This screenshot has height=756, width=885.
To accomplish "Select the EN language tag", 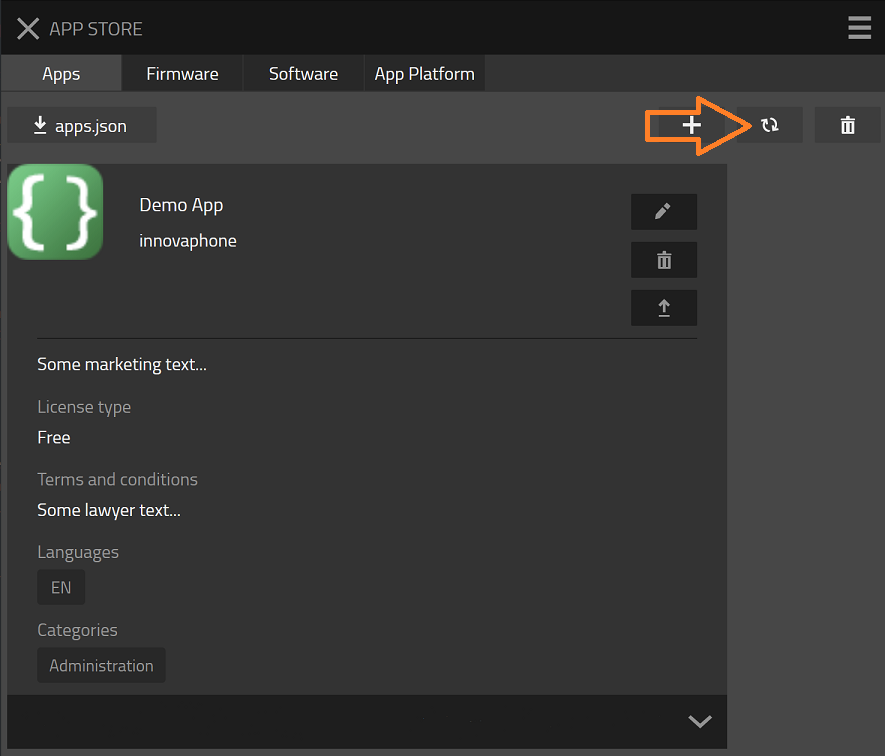I will tap(61, 588).
